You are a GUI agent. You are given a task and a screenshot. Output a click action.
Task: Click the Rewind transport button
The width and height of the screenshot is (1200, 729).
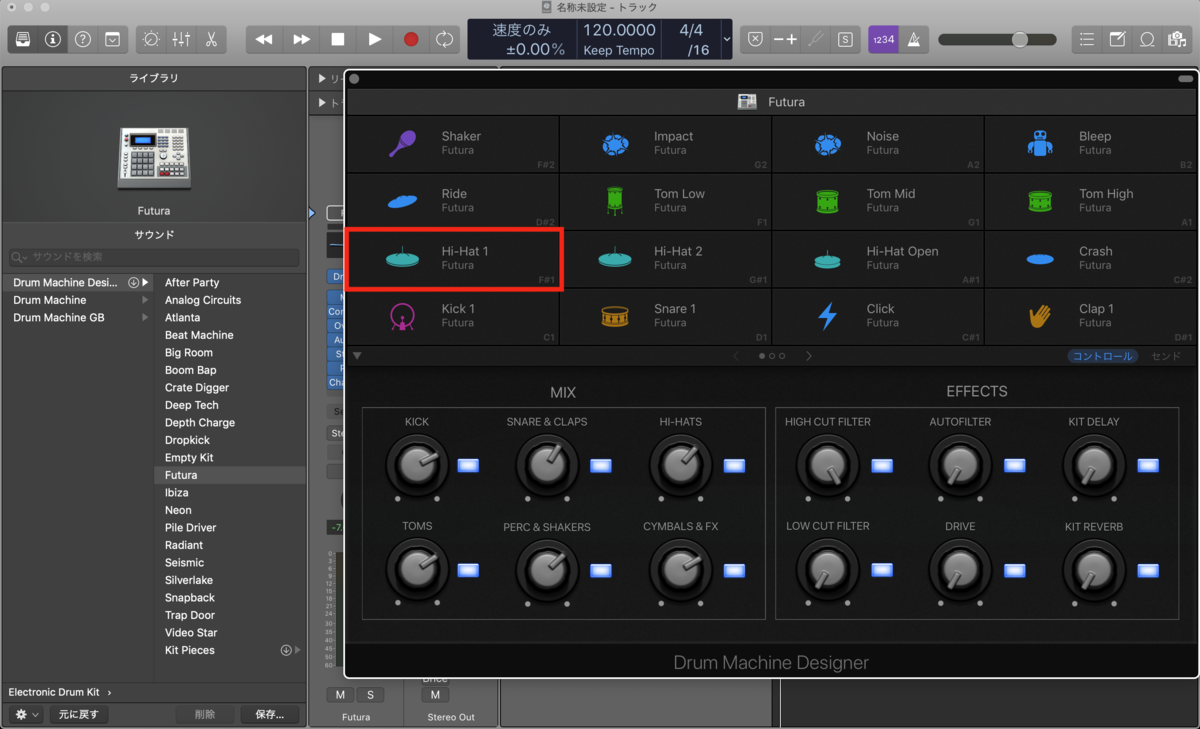click(x=264, y=40)
